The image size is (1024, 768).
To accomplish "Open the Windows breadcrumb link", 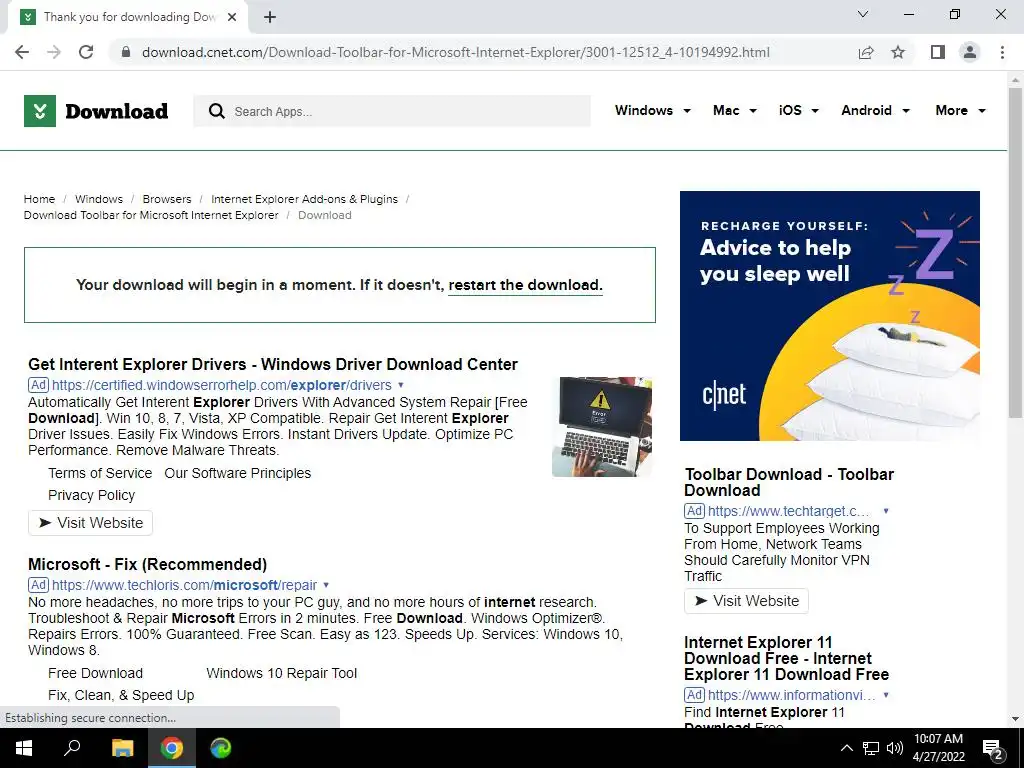I will 99,199.
